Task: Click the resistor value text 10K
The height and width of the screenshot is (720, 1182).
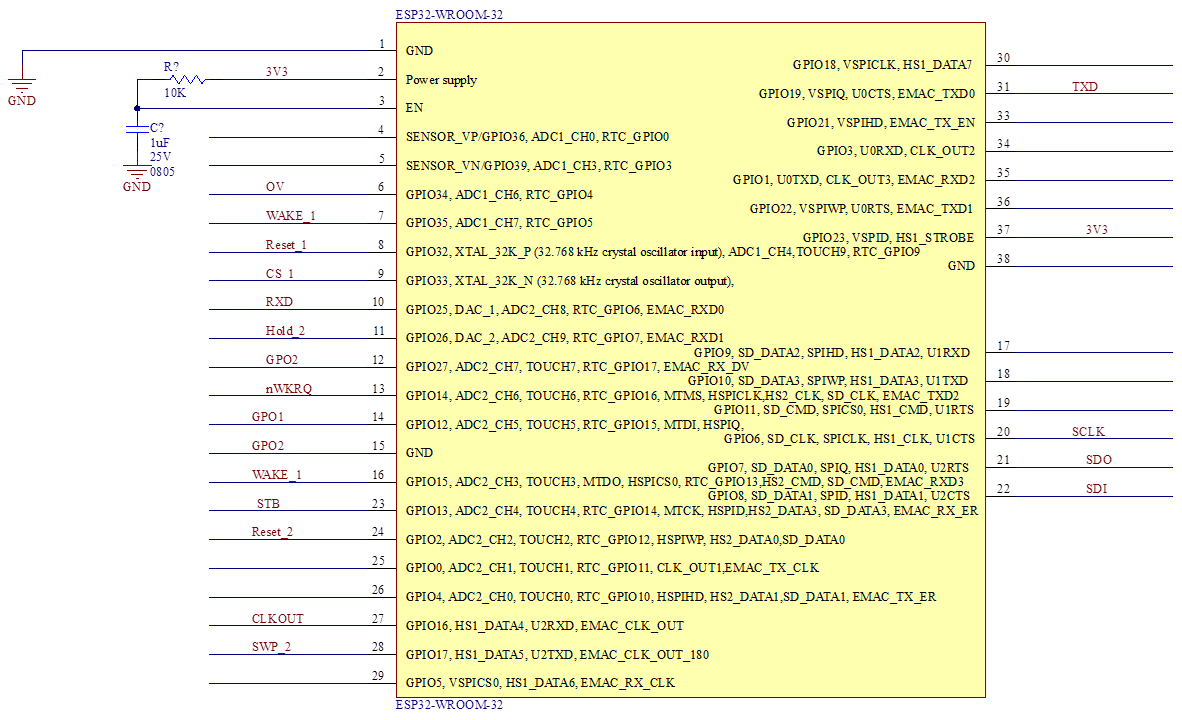Action: point(175,93)
